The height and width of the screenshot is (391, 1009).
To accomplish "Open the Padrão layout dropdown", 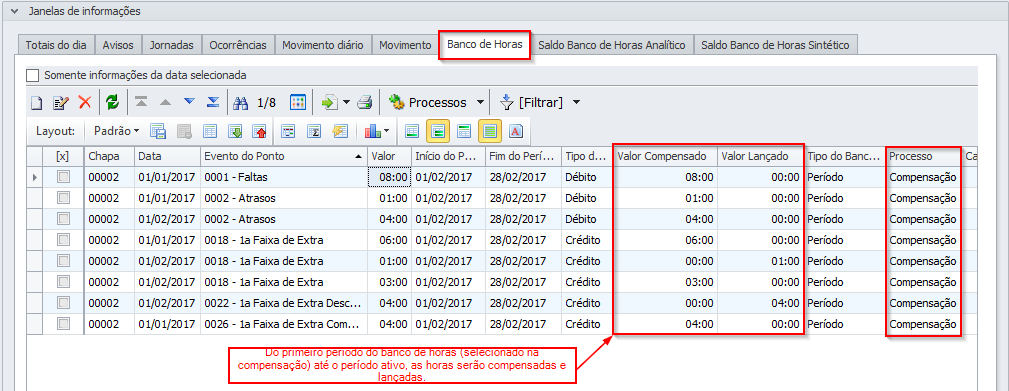I will click(116, 131).
